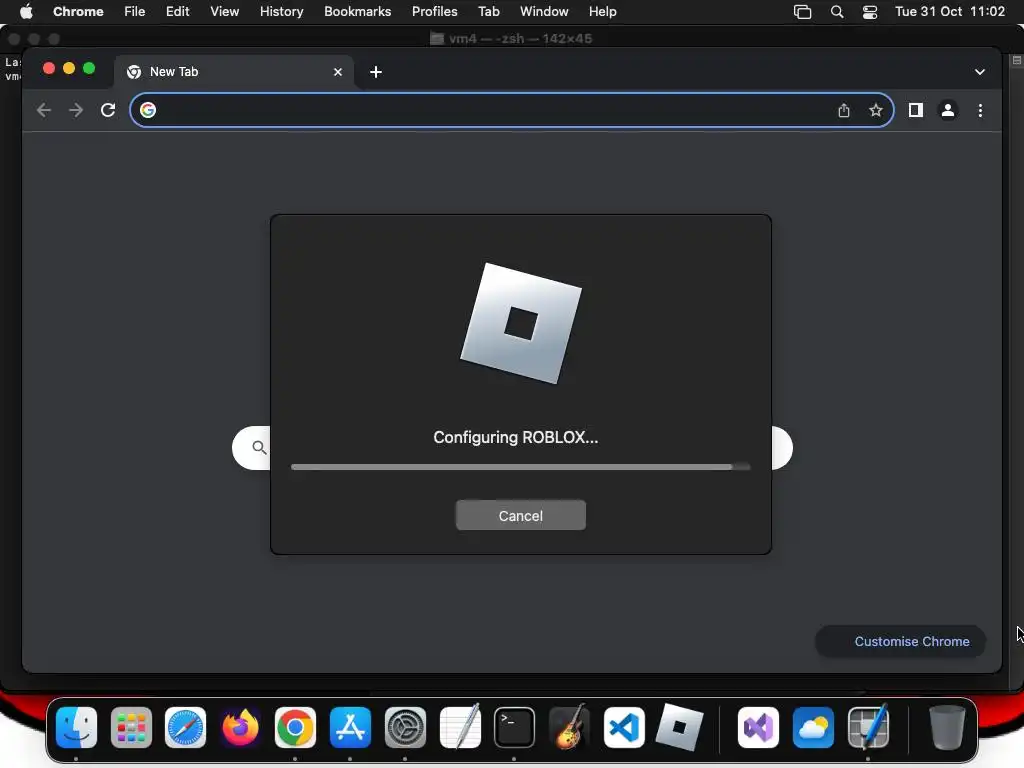This screenshot has height=768, width=1024.
Task: Open the Window menu
Action: [544, 11]
